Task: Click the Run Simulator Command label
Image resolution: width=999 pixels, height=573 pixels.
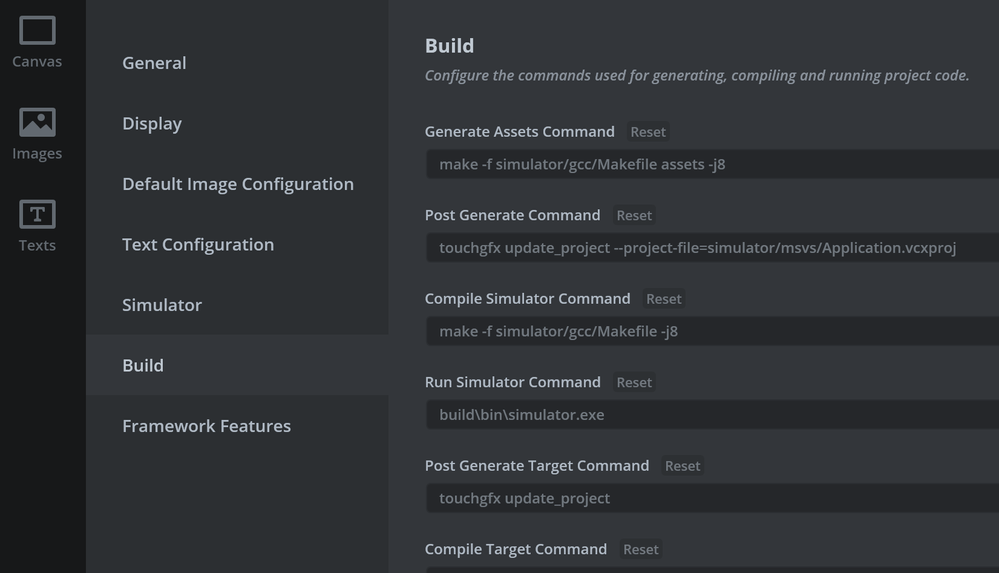Action: [x=513, y=382]
